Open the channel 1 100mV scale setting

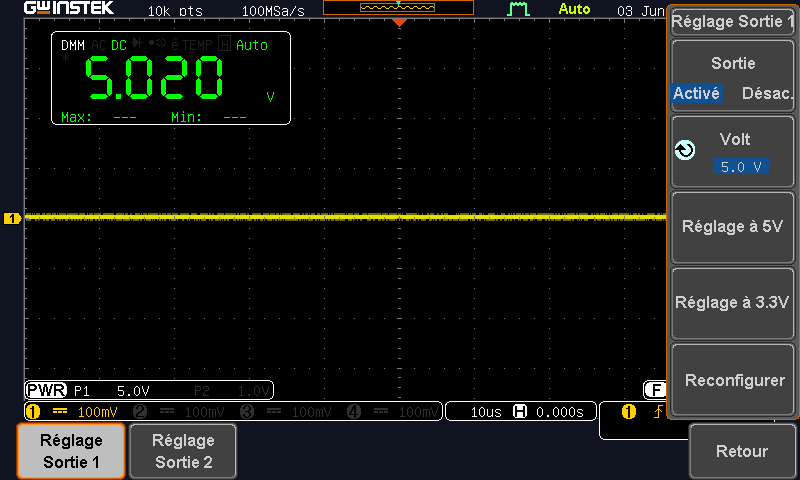tap(97, 412)
